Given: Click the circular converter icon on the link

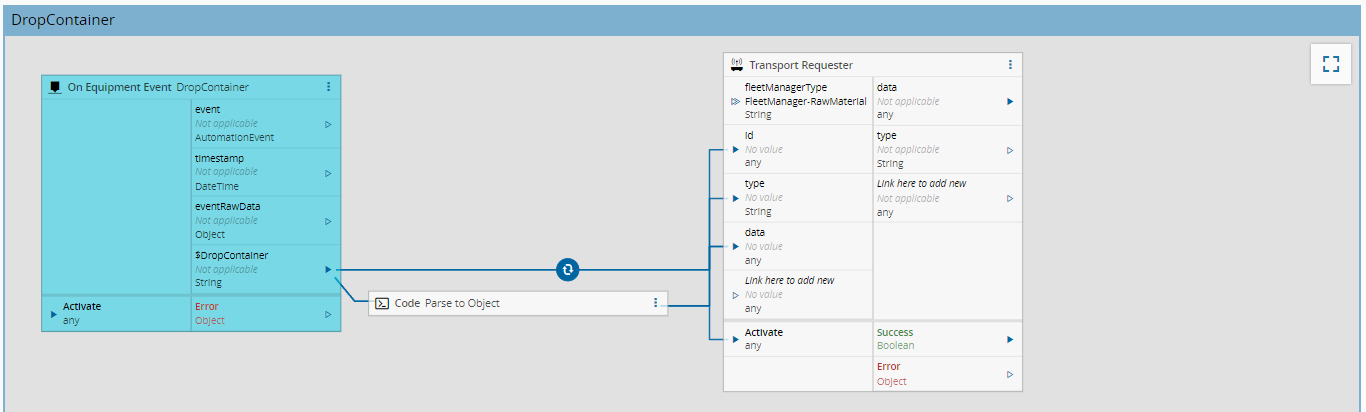Looking at the screenshot, I should 568,270.
